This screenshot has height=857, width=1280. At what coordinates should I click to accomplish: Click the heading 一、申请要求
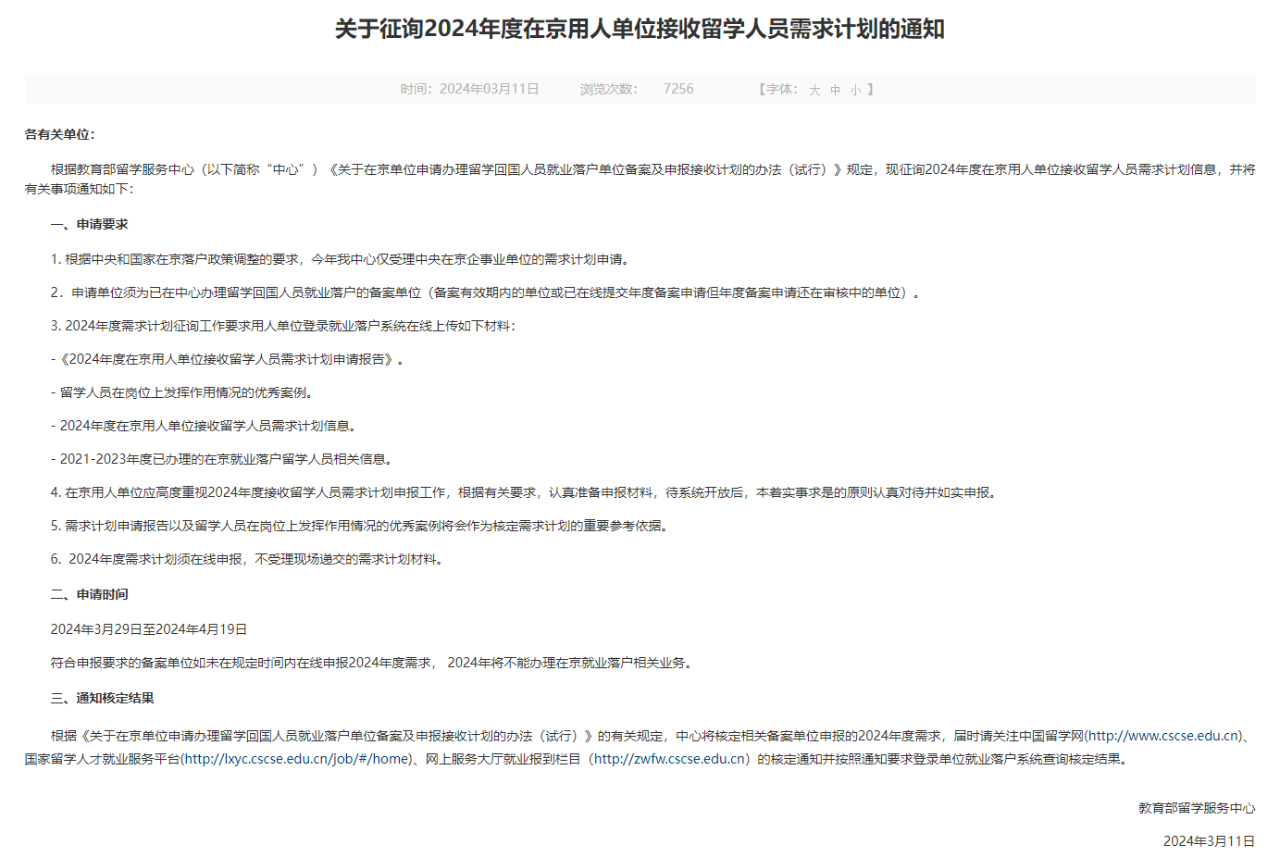coord(90,225)
